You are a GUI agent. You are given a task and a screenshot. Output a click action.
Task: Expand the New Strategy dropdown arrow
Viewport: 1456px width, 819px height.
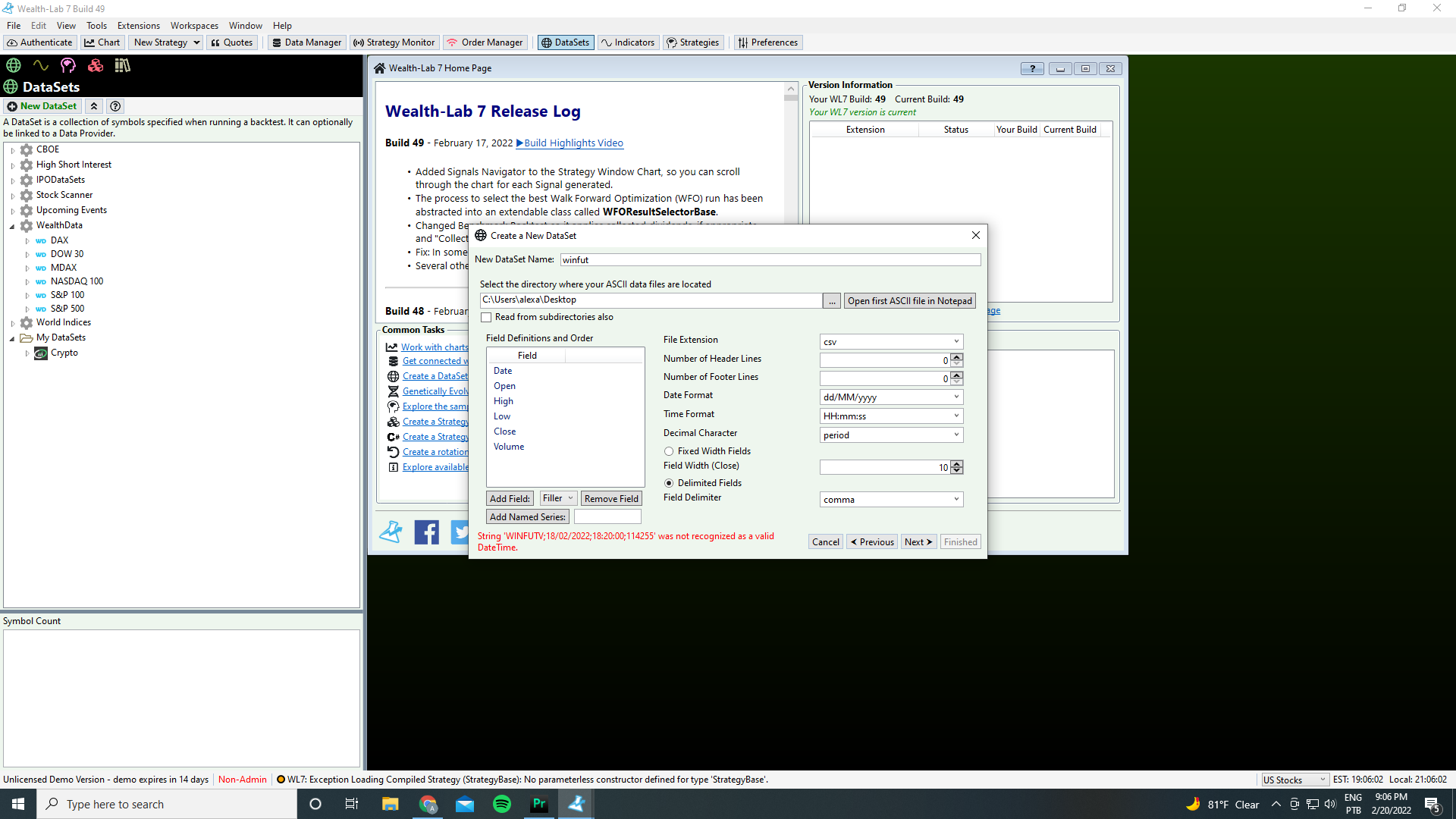(x=196, y=42)
